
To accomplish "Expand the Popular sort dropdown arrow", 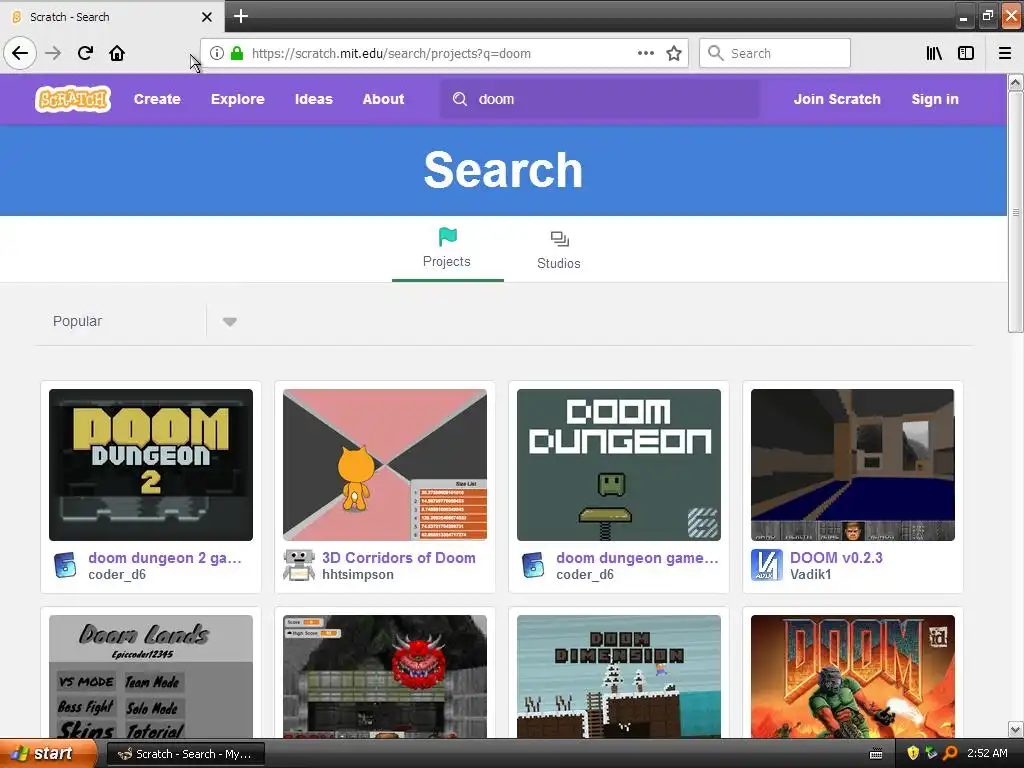I will point(229,321).
